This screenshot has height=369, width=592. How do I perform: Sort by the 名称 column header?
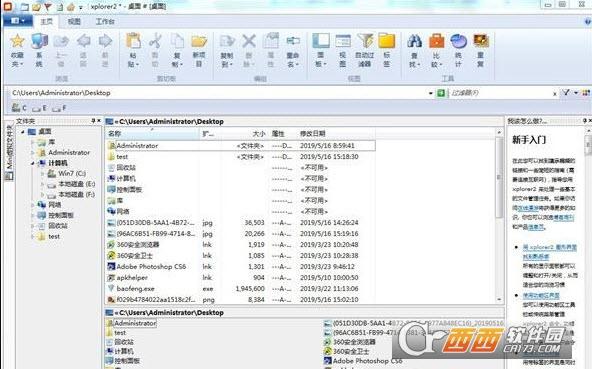click(x=152, y=134)
